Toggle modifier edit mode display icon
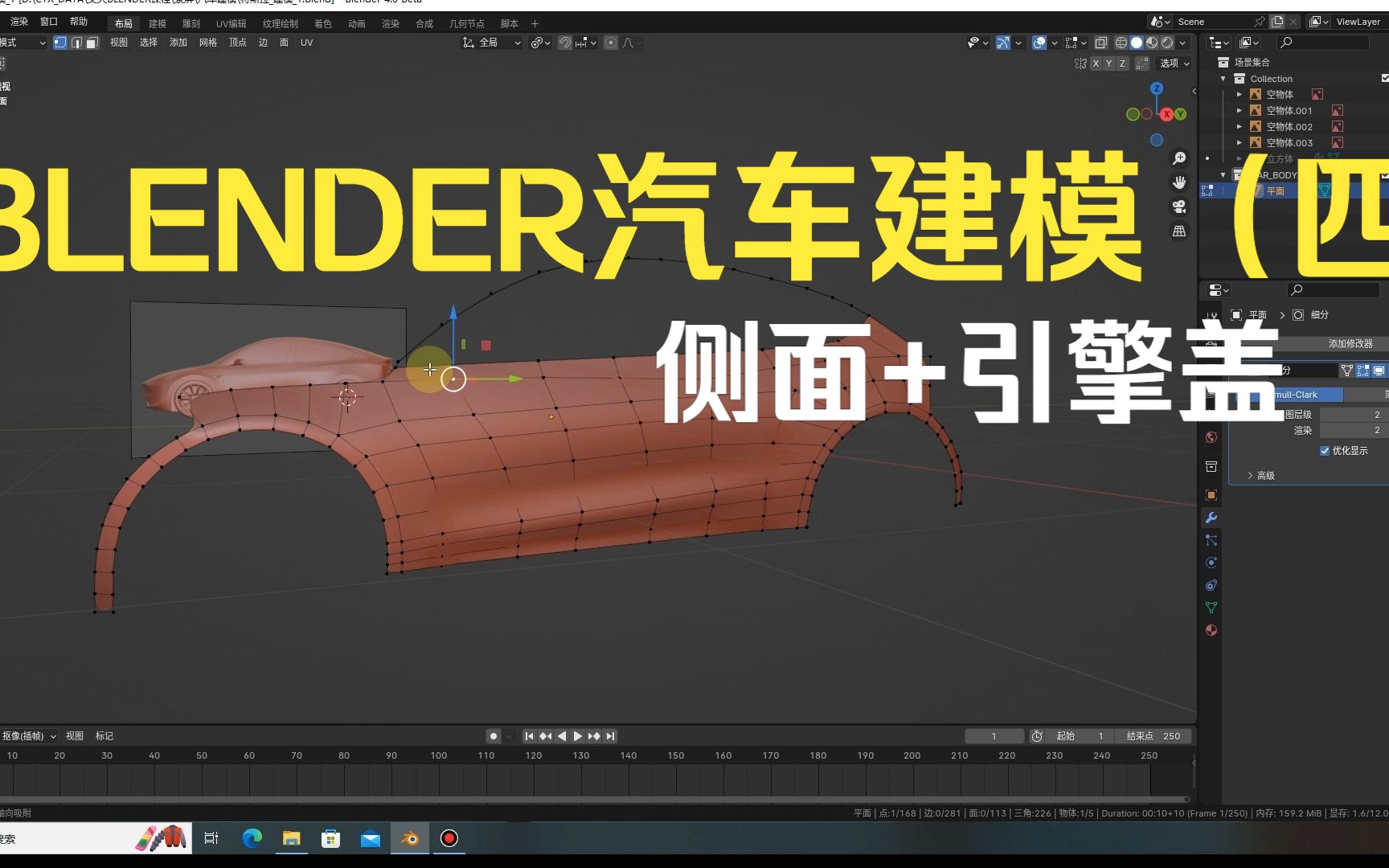Image resolution: width=1389 pixels, height=868 pixels. [1363, 371]
